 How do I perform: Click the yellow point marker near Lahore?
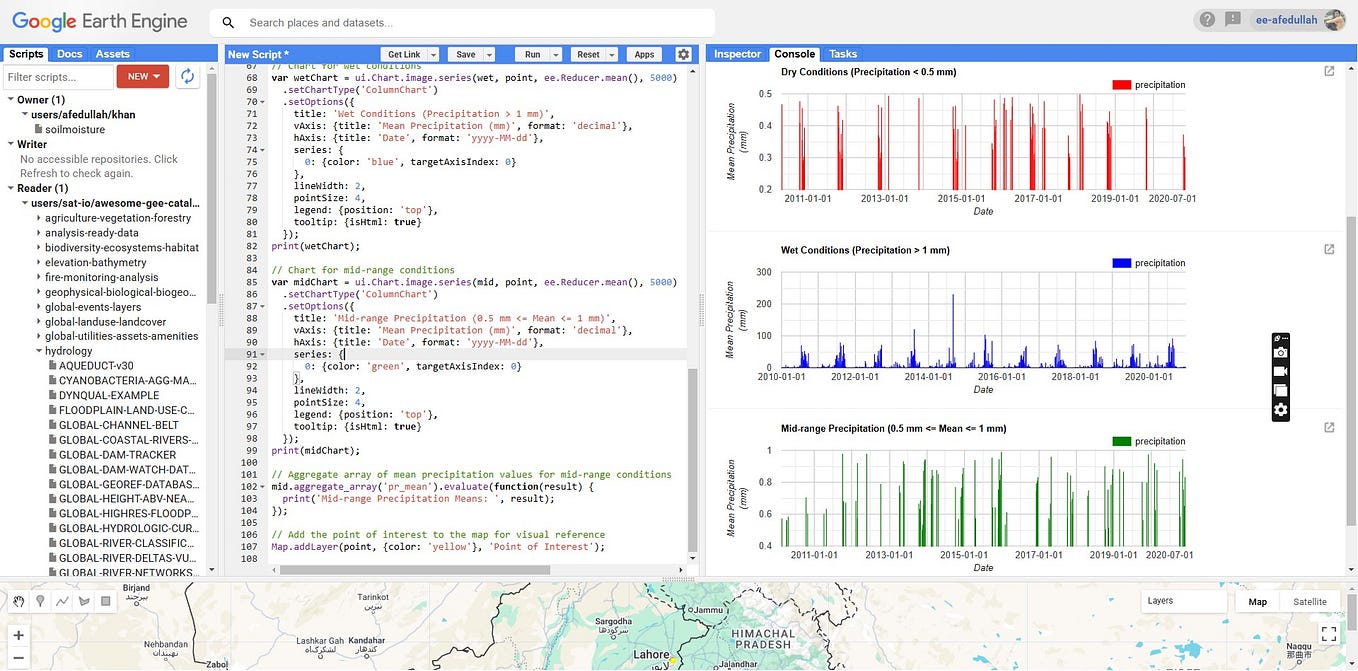(674, 660)
